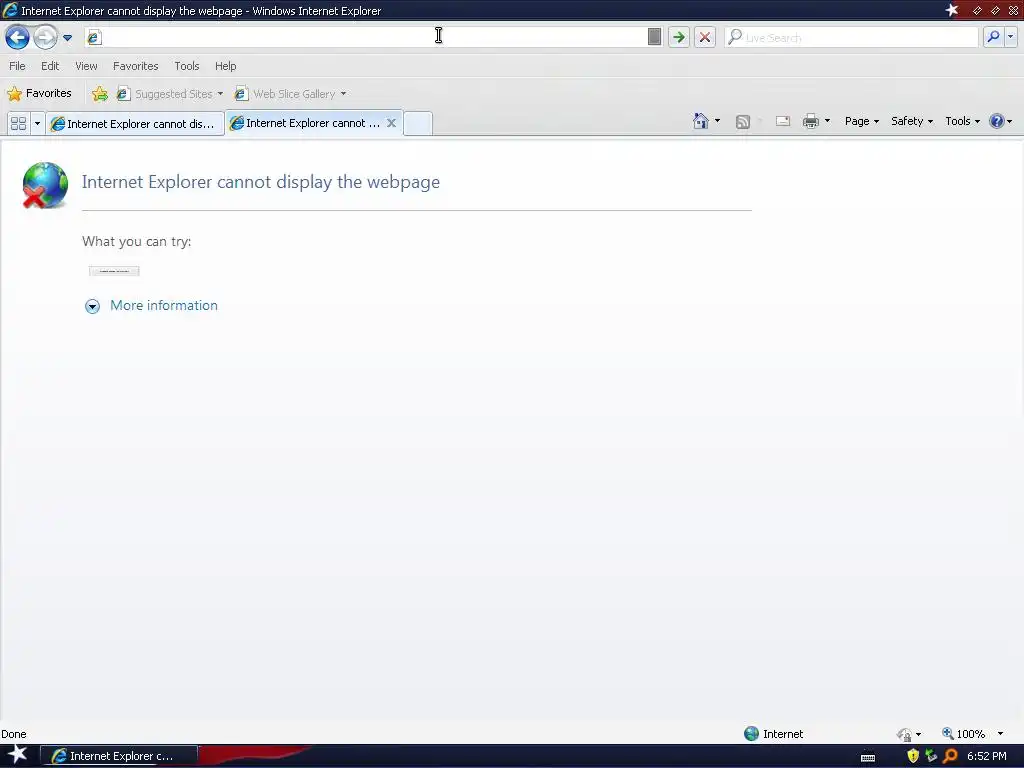Click the green Go arrow button

click(x=679, y=37)
